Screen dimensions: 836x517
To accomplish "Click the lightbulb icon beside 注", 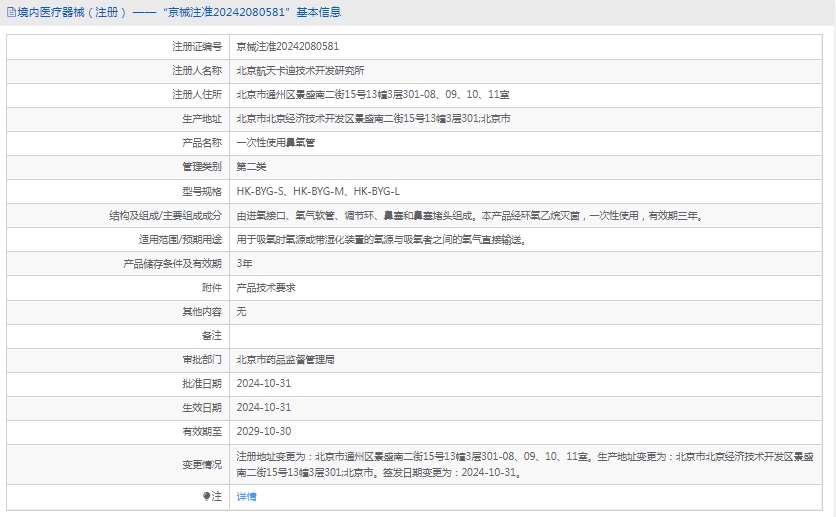I will [207, 496].
